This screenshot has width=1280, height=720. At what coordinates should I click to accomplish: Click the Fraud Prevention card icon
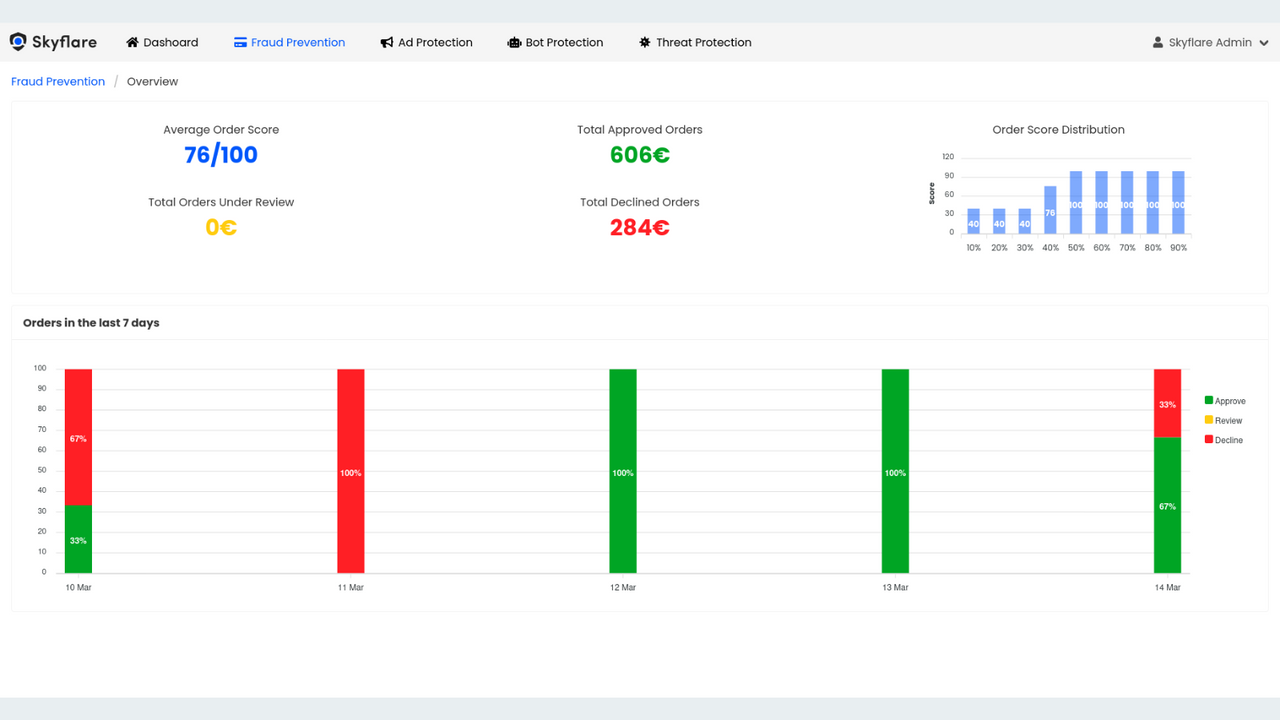tap(240, 42)
